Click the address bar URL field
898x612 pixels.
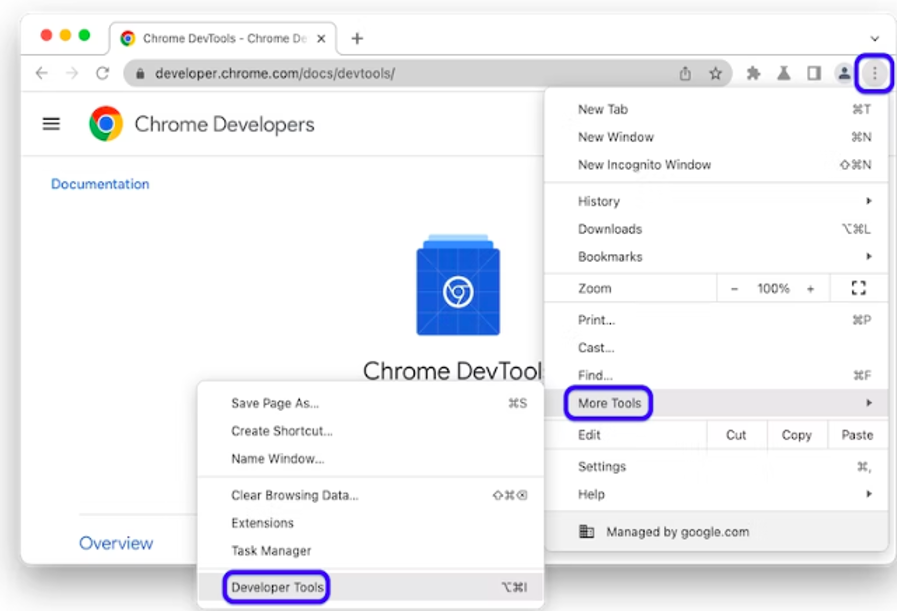click(400, 73)
